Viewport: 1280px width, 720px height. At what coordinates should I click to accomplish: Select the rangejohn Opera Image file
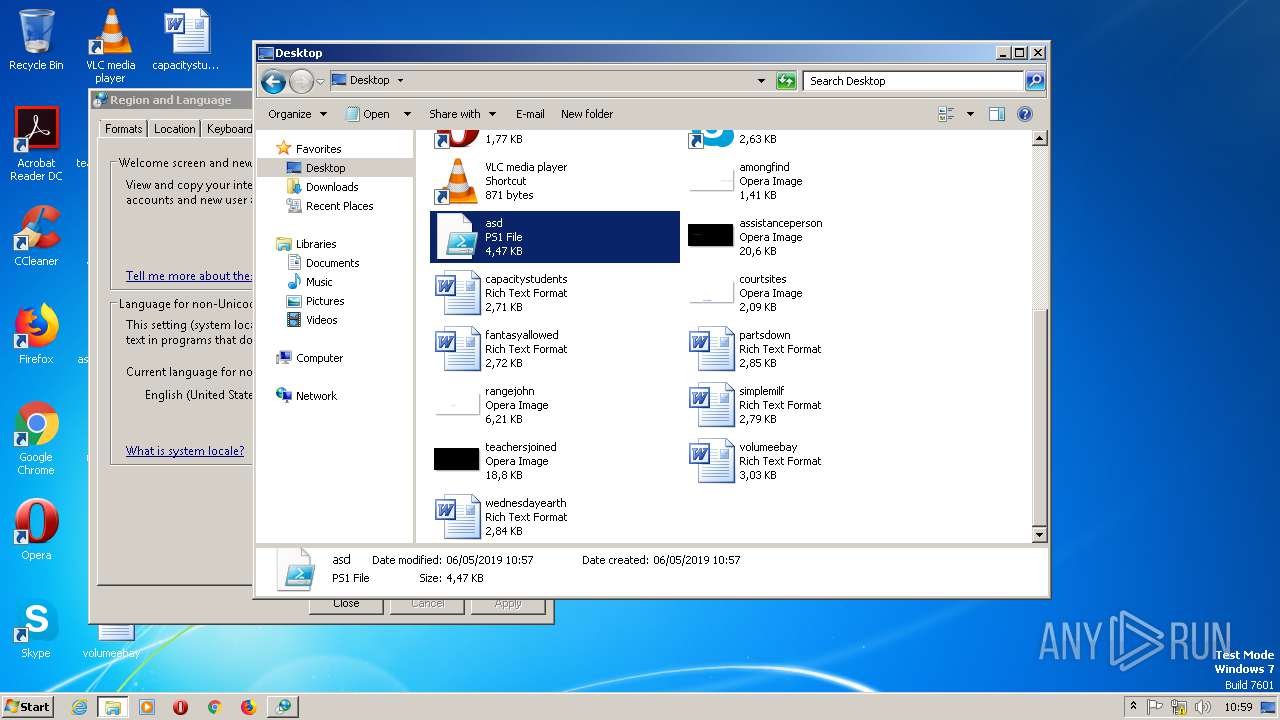click(554, 405)
